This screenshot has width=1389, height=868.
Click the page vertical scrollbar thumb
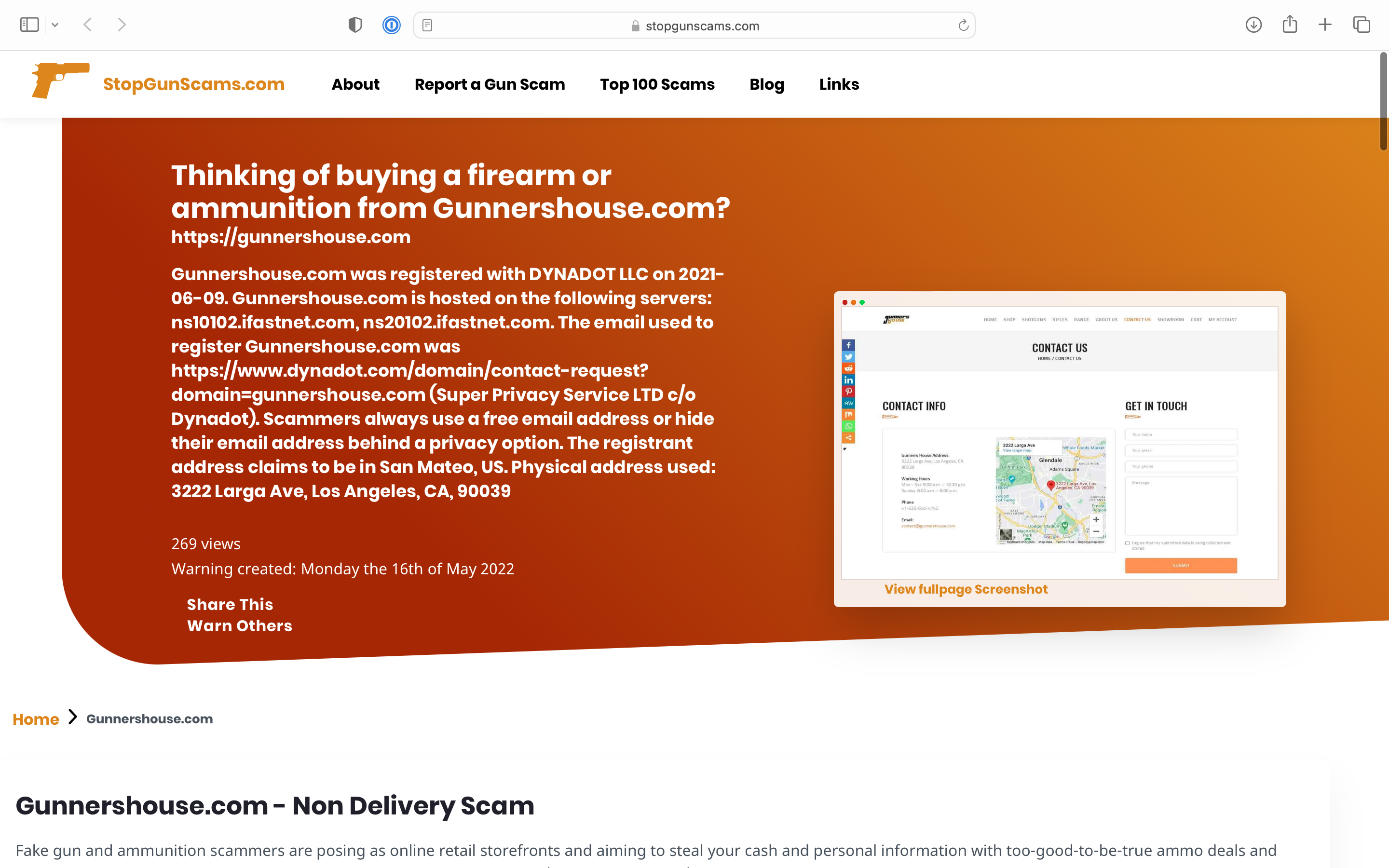(1384, 102)
